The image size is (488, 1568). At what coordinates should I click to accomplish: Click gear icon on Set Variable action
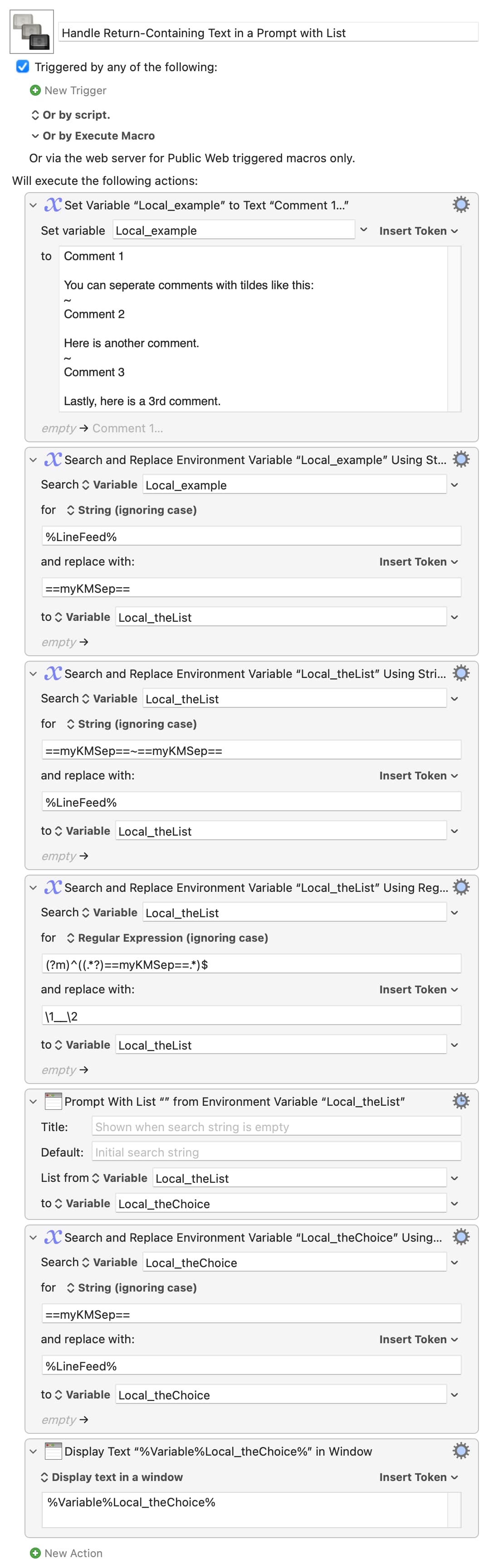(461, 204)
